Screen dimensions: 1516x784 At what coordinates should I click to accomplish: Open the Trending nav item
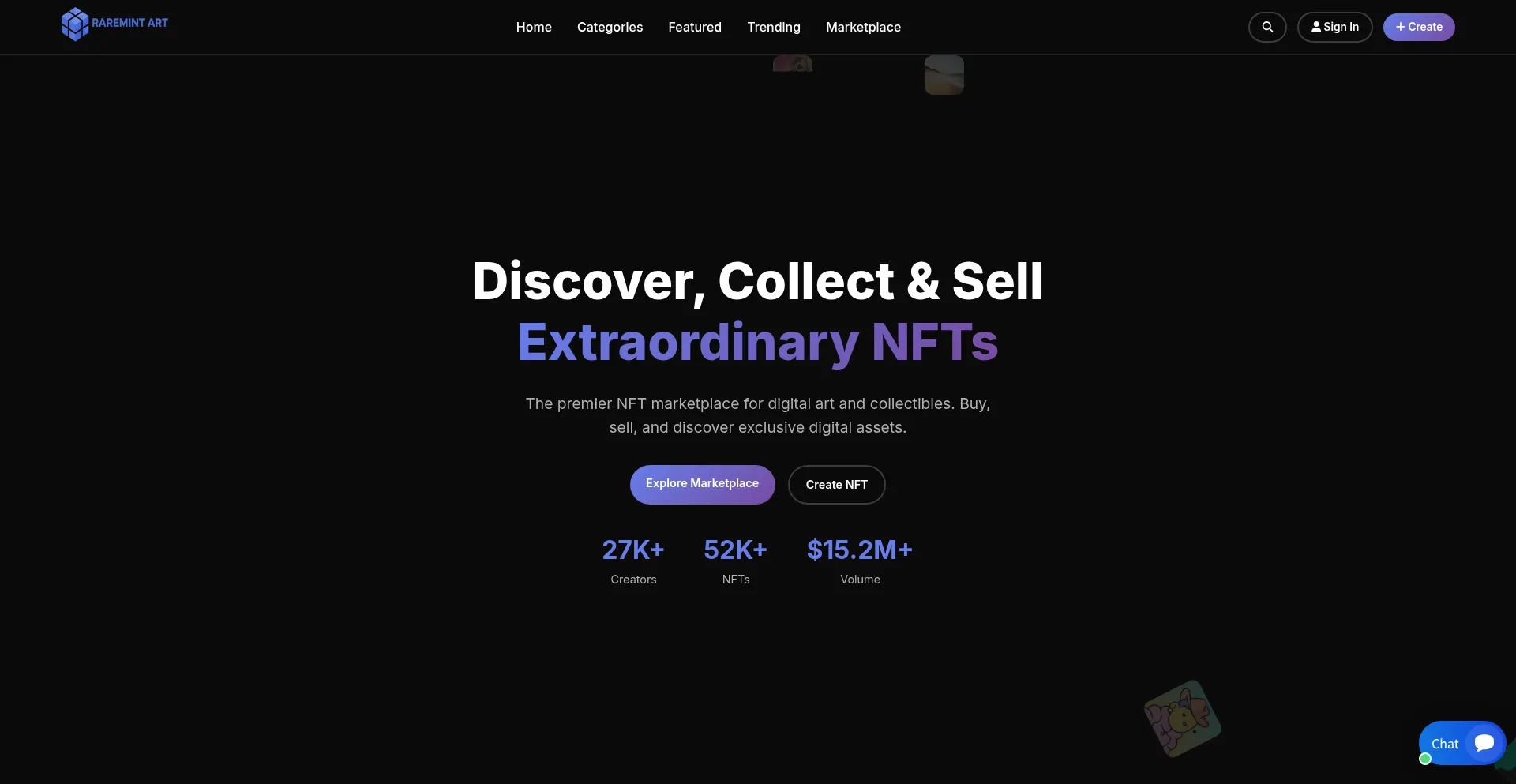(x=774, y=27)
